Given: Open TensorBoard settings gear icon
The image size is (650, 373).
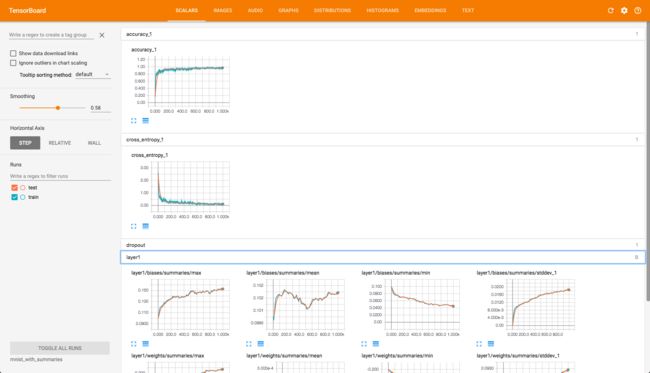Looking at the screenshot, I should 624,11.
